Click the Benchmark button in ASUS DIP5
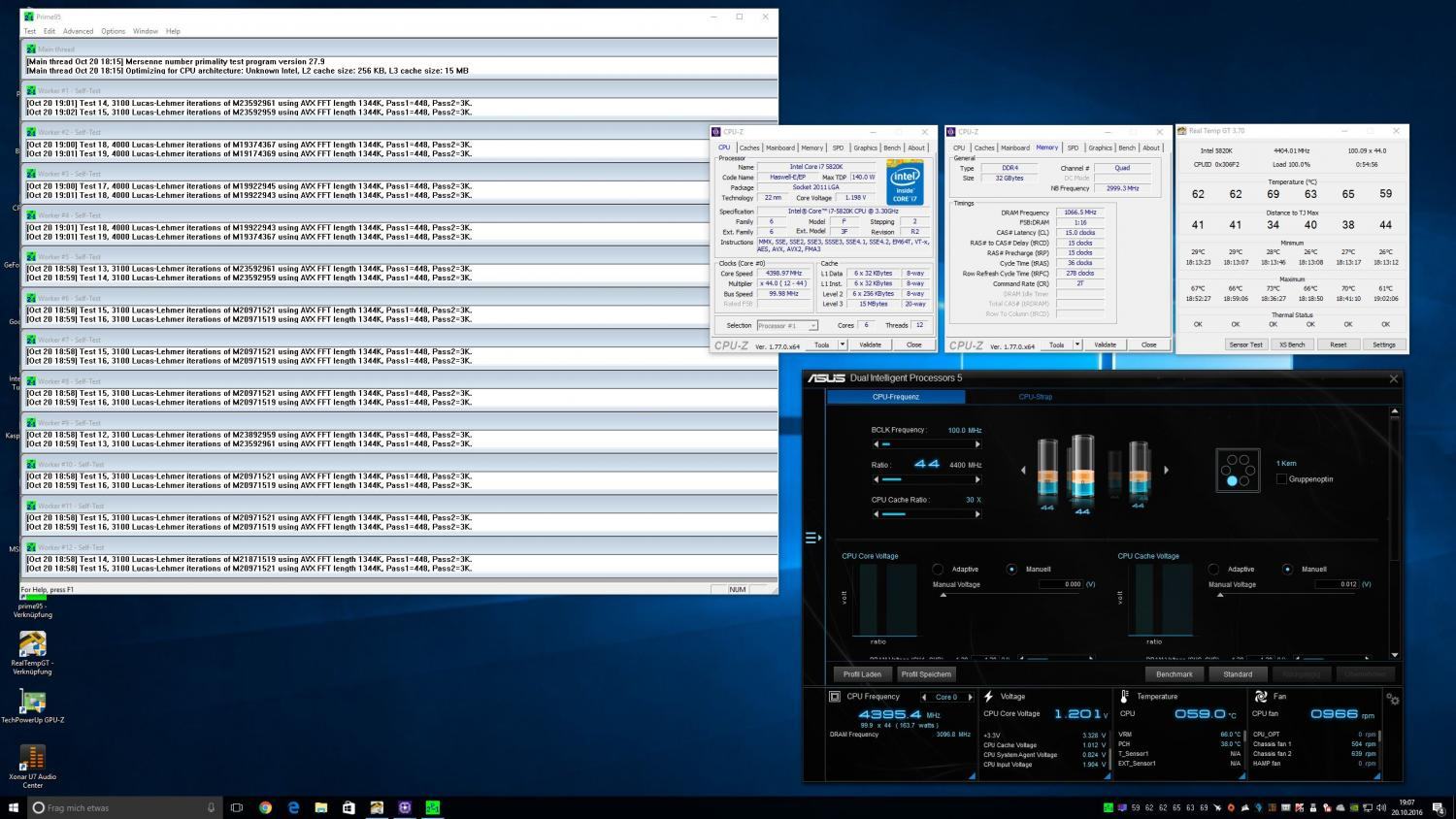Screen dimensions: 1456x819 (x=1175, y=674)
